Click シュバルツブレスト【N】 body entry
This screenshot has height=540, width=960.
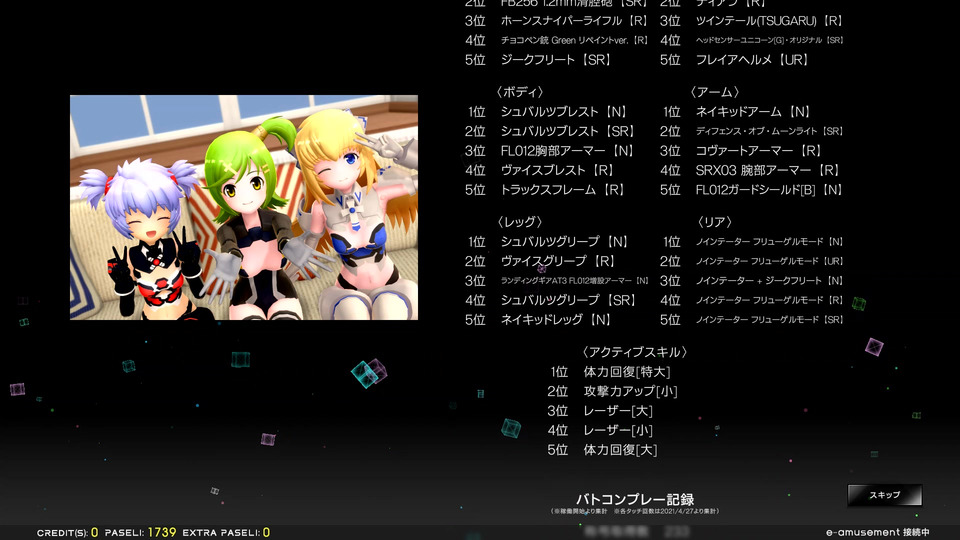click(x=564, y=112)
